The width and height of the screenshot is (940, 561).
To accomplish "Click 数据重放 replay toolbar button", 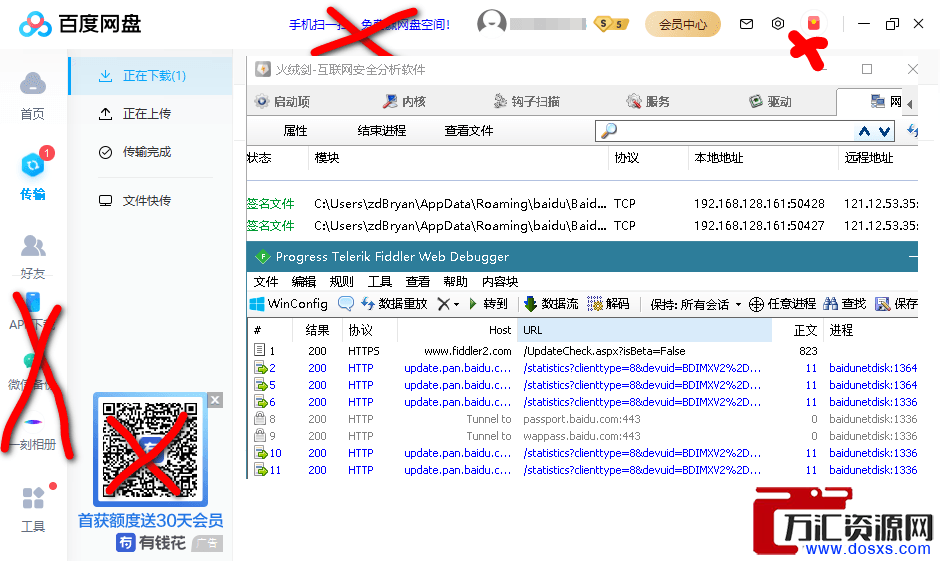I will coord(394,304).
